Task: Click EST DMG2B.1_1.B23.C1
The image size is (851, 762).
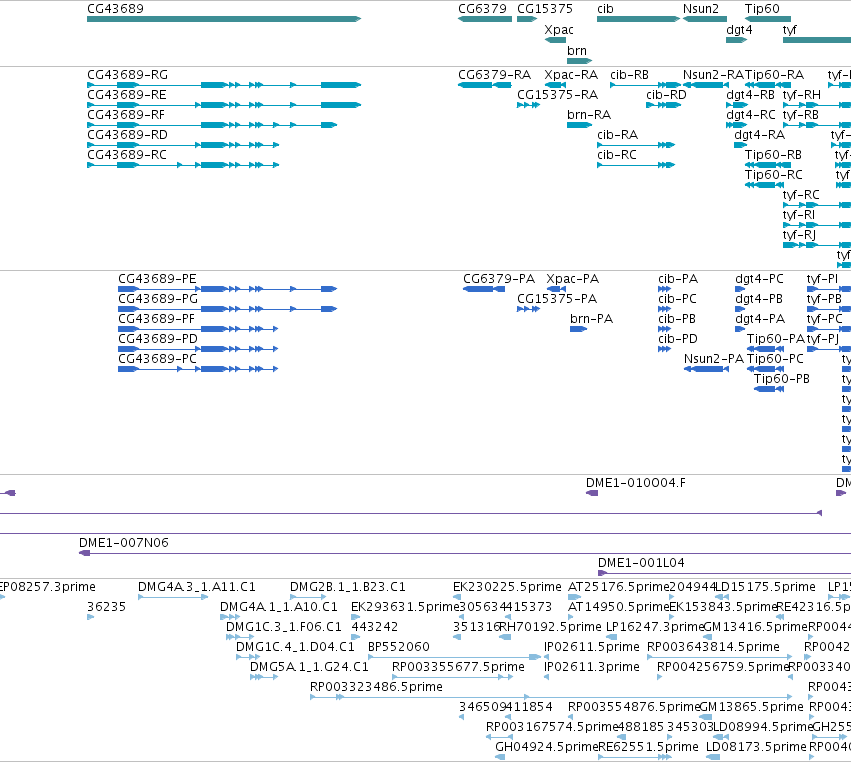Action: [x=308, y=597]
